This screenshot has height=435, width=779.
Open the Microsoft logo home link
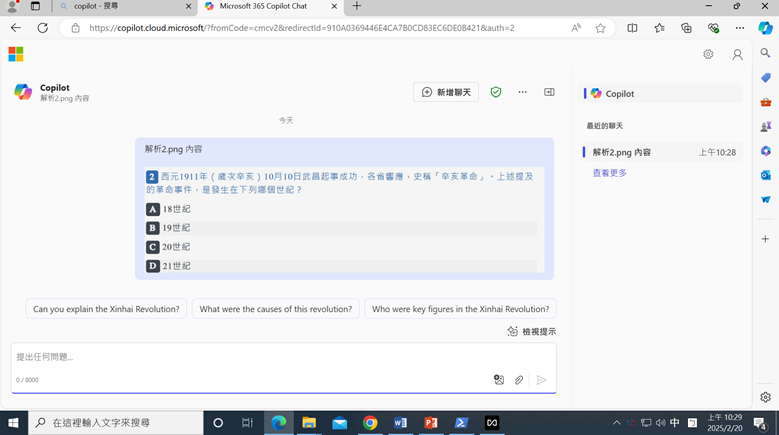(16, 54)
